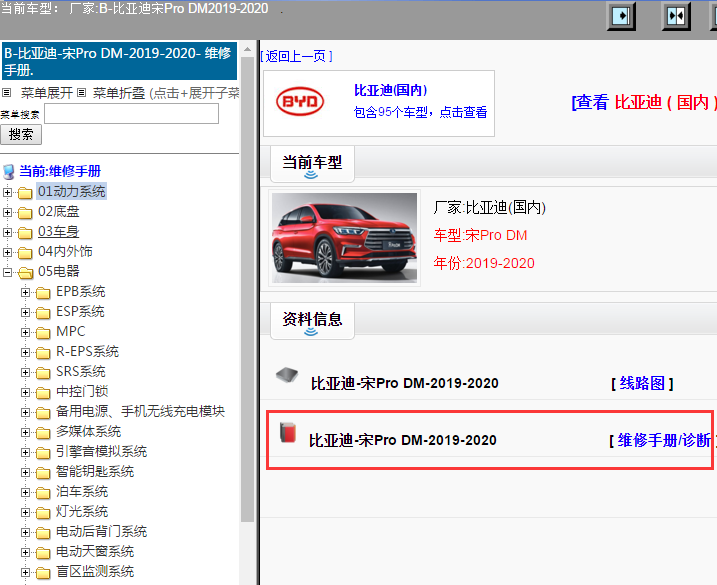Screen dimensions: 717x585
Task: Open the 比亚迪(国内) brand link
Action: pos(391,90)
